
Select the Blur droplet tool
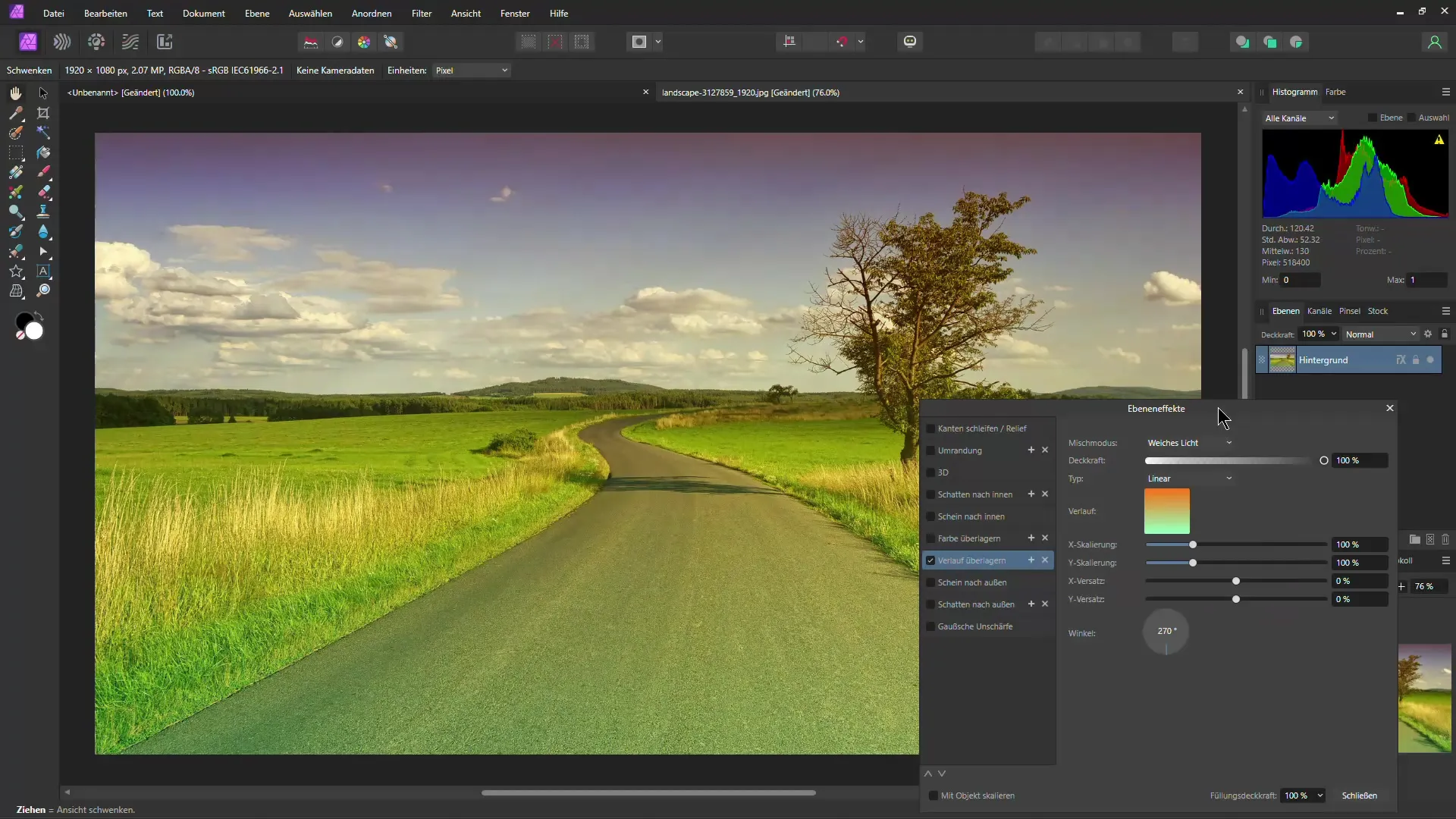point(43,231)
